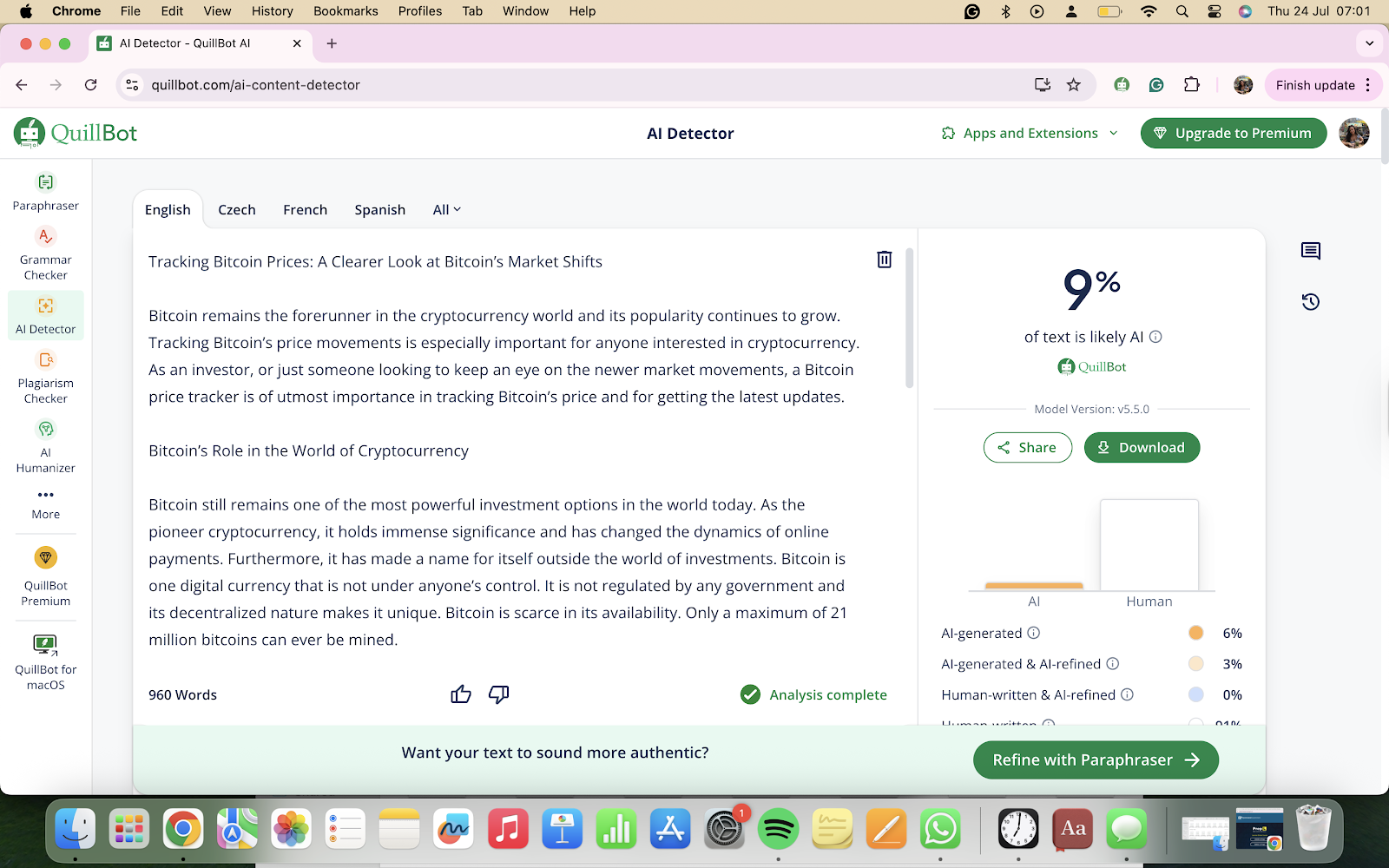Bookmark this page with star icon
The width and height of the screenshot is (1389, 868).
(1074, 84)
